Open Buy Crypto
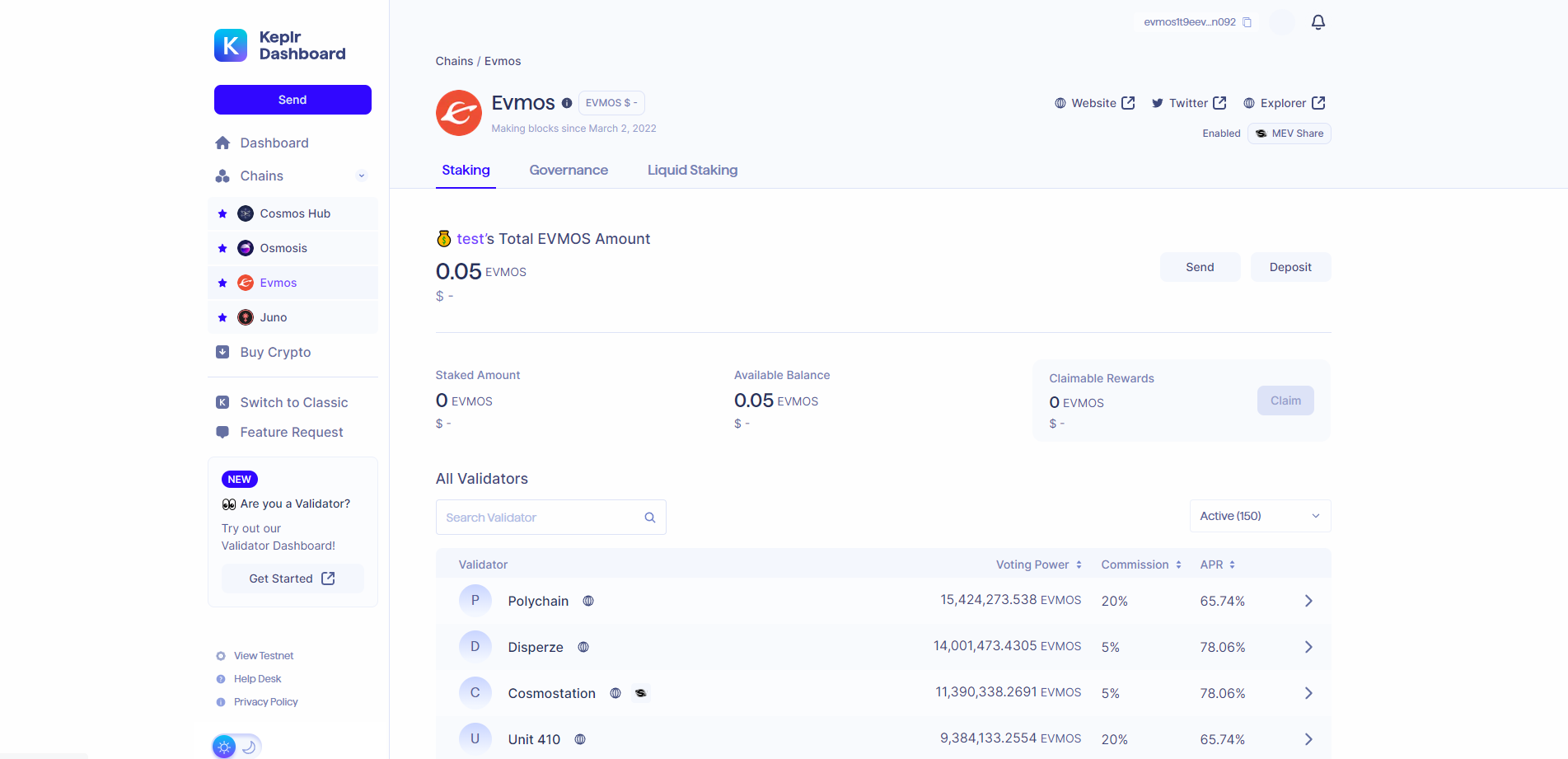Viewport: 1568px width, 759px height. (x=275, y=352)
